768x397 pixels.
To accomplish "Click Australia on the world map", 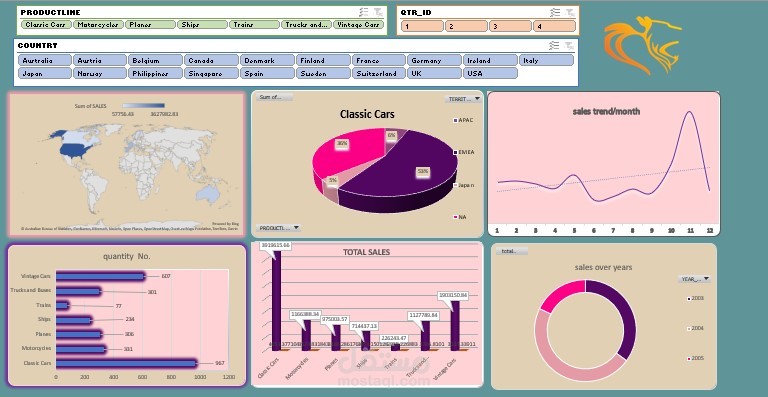I will click(x=208, y=194).
